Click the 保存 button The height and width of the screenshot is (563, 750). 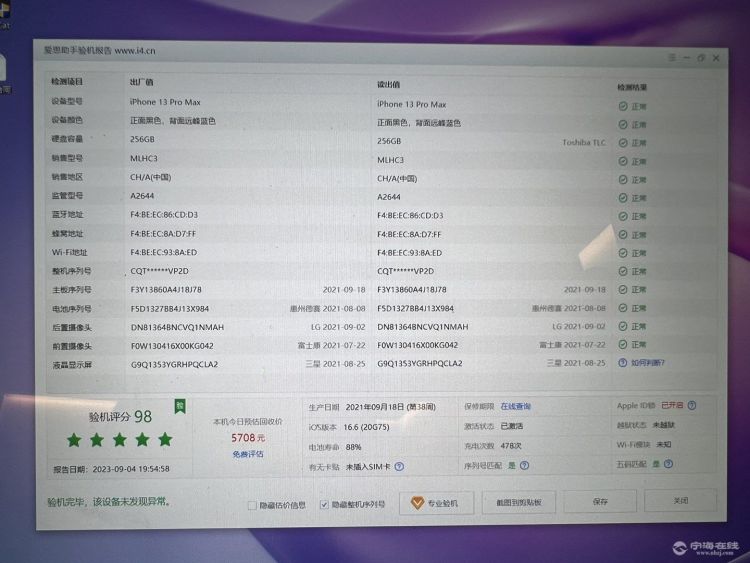tap(600, 501)
